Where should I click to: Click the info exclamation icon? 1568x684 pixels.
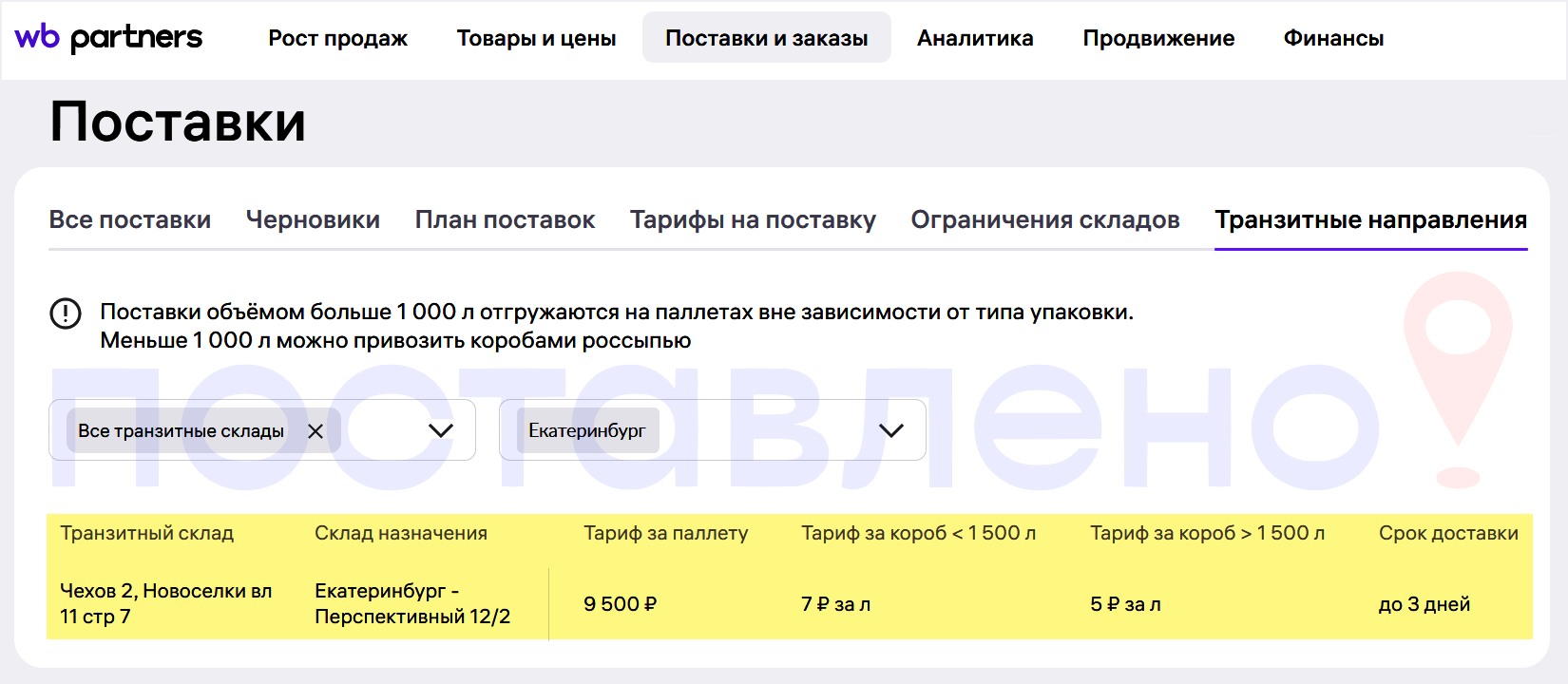(66, 313)
